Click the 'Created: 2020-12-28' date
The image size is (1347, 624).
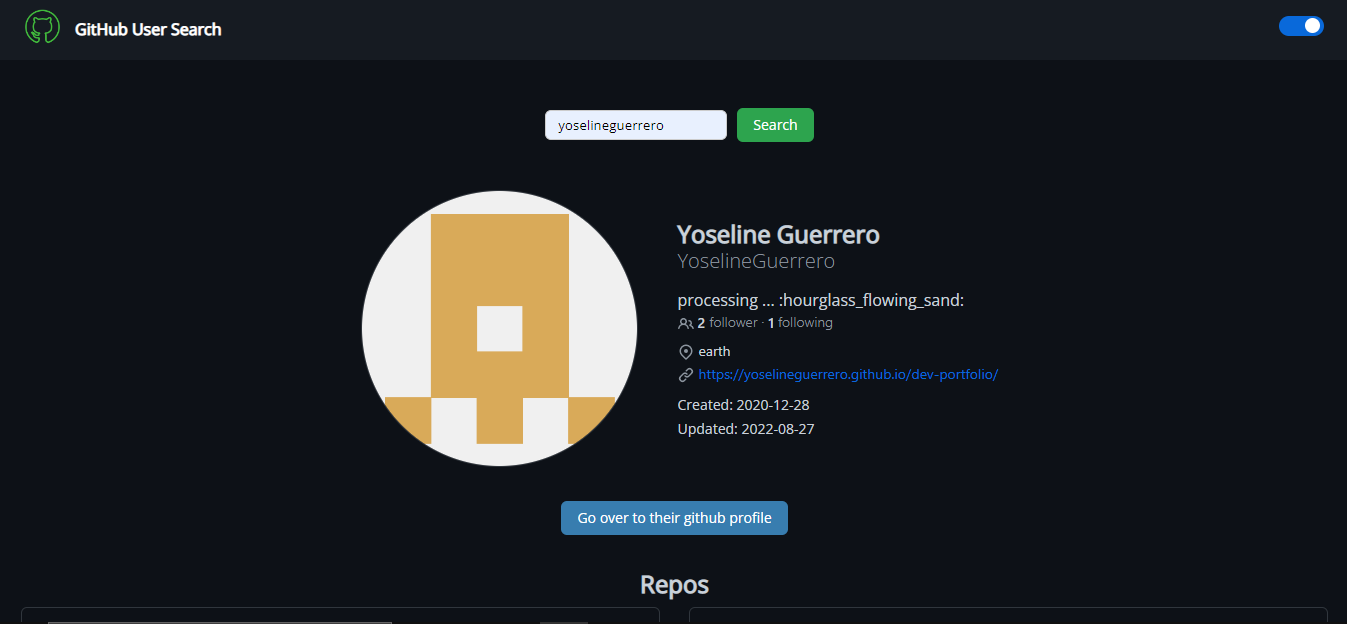(743, 405)
